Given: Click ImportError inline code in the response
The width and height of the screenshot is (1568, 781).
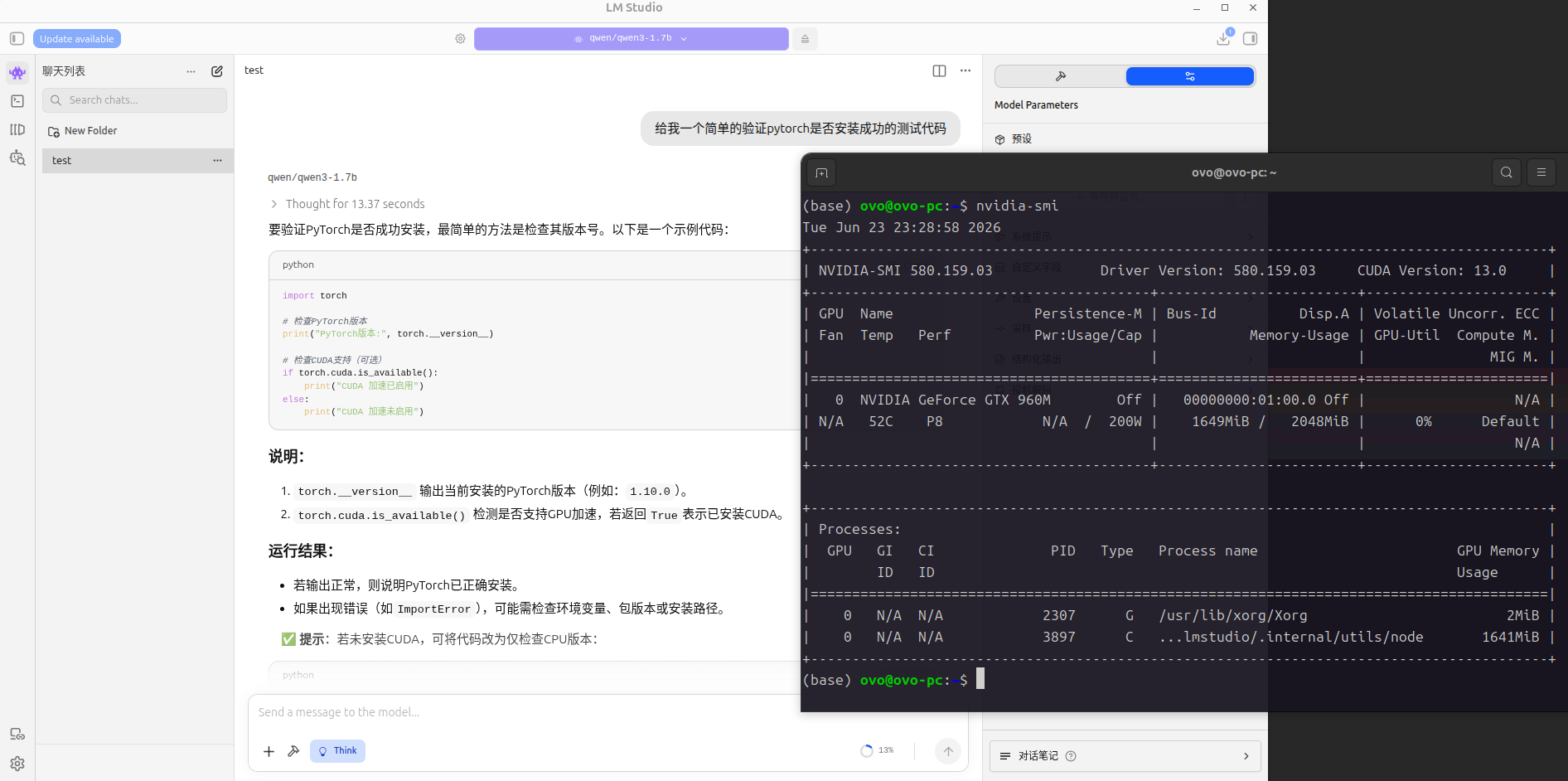Looking at the screenshot, I should 434,609.
